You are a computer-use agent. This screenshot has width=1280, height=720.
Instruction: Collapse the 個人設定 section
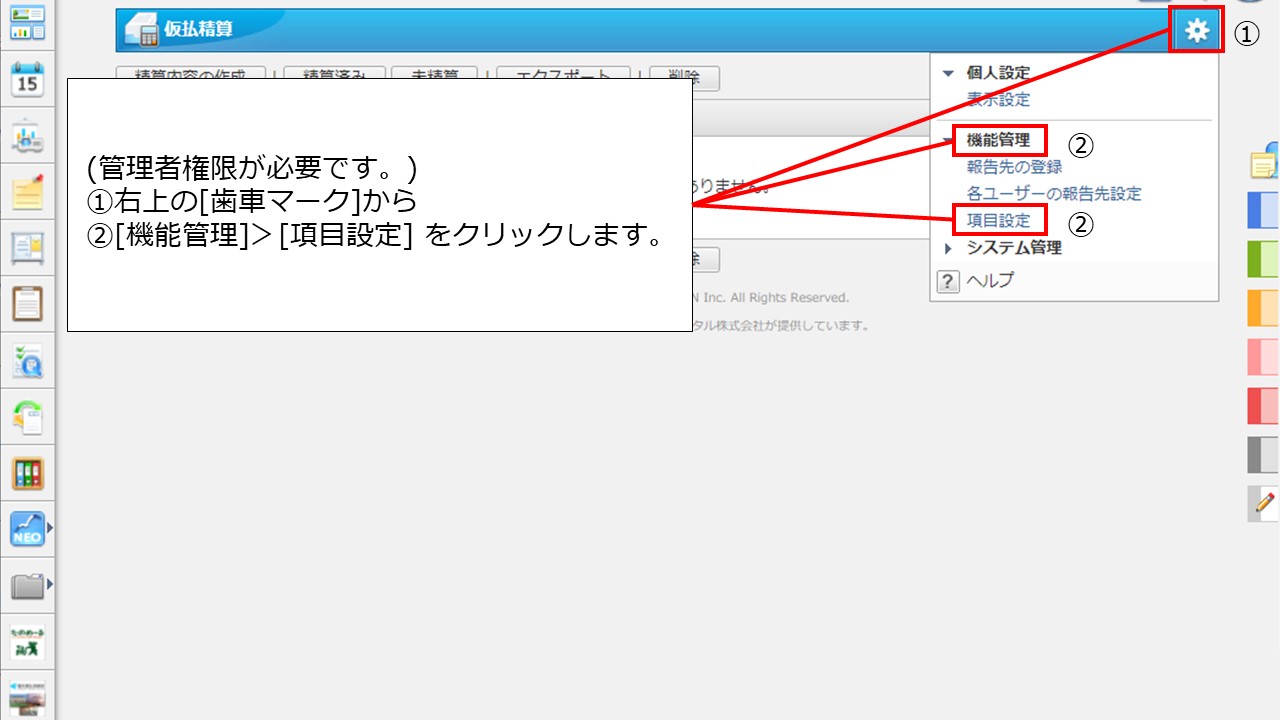[949, 73]
